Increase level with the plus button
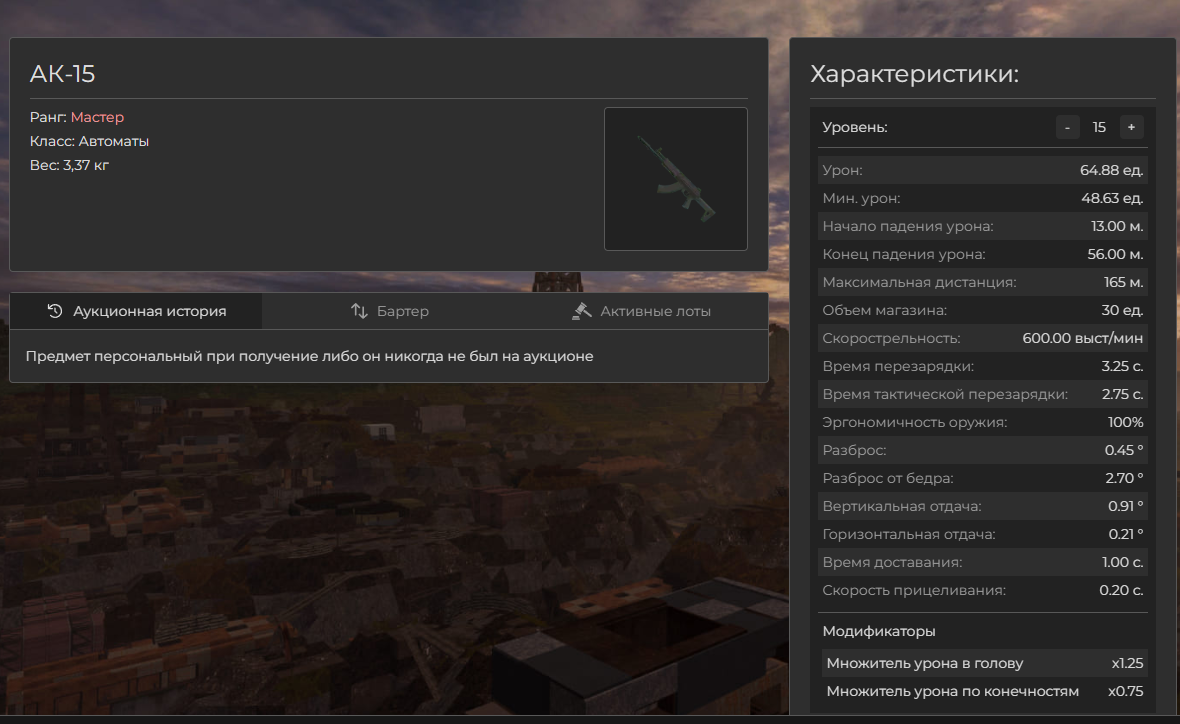The height and width of the screenshot is (724, 1180). pyautogui.click(x=1131, y=127)
